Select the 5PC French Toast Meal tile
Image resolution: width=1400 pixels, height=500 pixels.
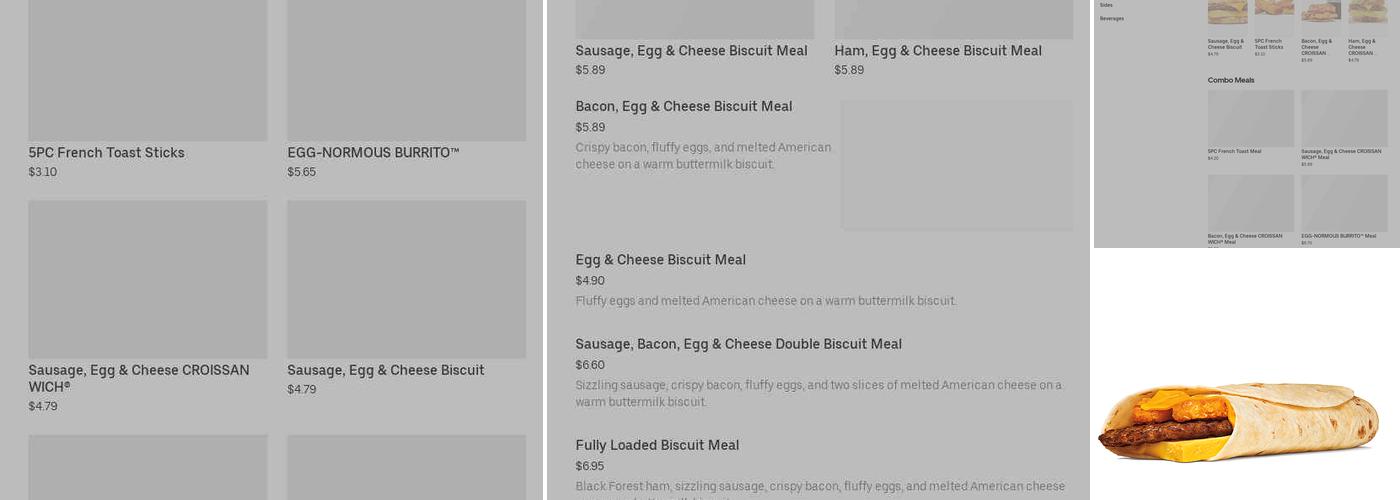[1250, 119]
